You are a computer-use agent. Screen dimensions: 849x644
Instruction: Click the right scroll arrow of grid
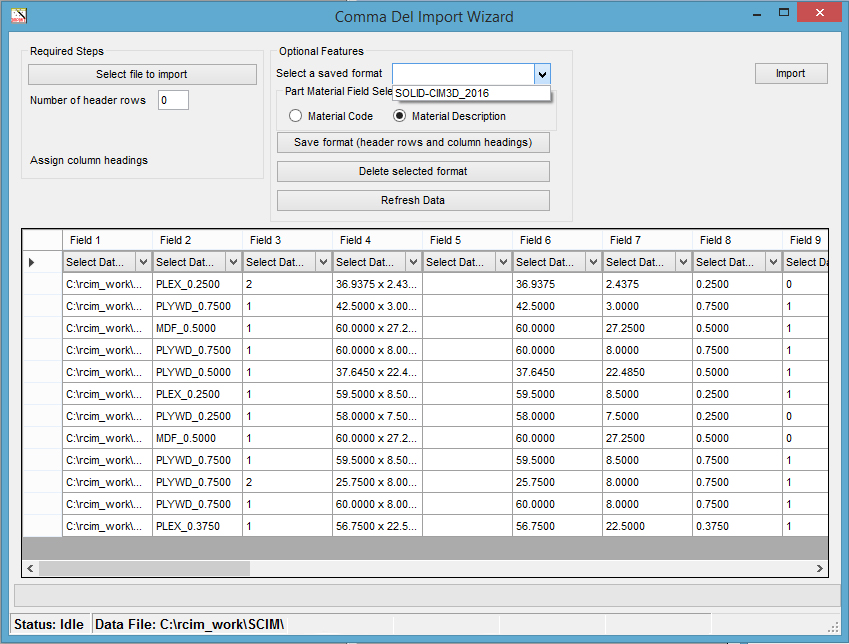(820, 568)
